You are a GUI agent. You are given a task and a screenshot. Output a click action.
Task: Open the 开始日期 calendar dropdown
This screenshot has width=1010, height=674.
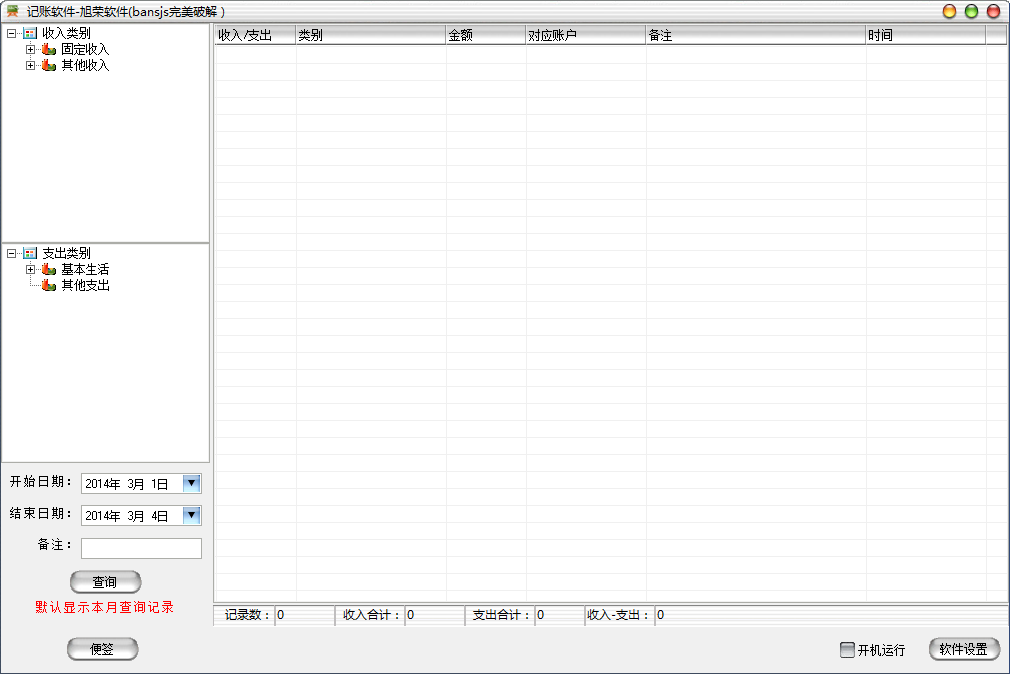pyautogui.click(x=191, y=483)
